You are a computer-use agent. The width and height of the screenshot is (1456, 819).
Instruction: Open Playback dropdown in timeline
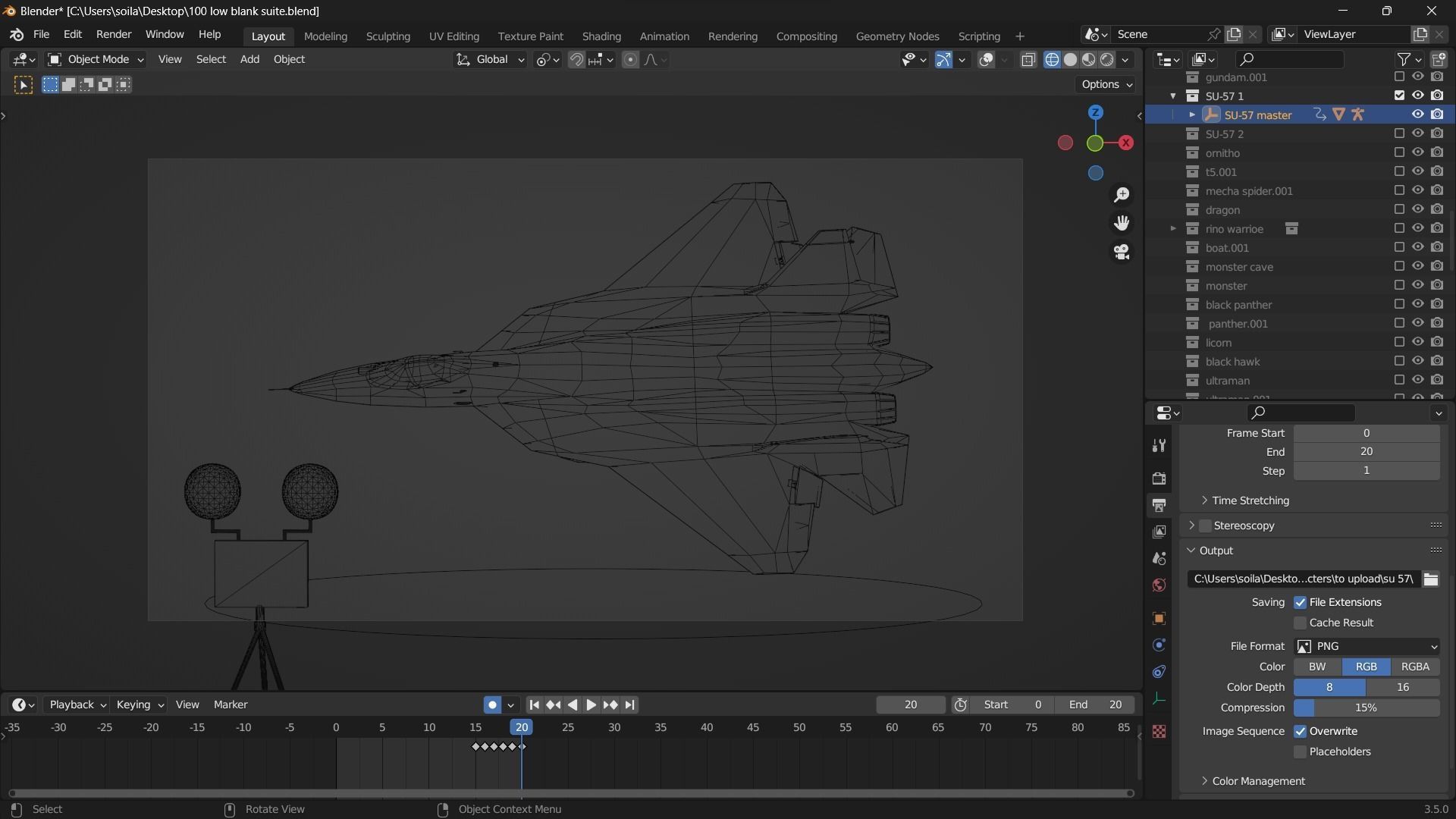coord(77,705)
